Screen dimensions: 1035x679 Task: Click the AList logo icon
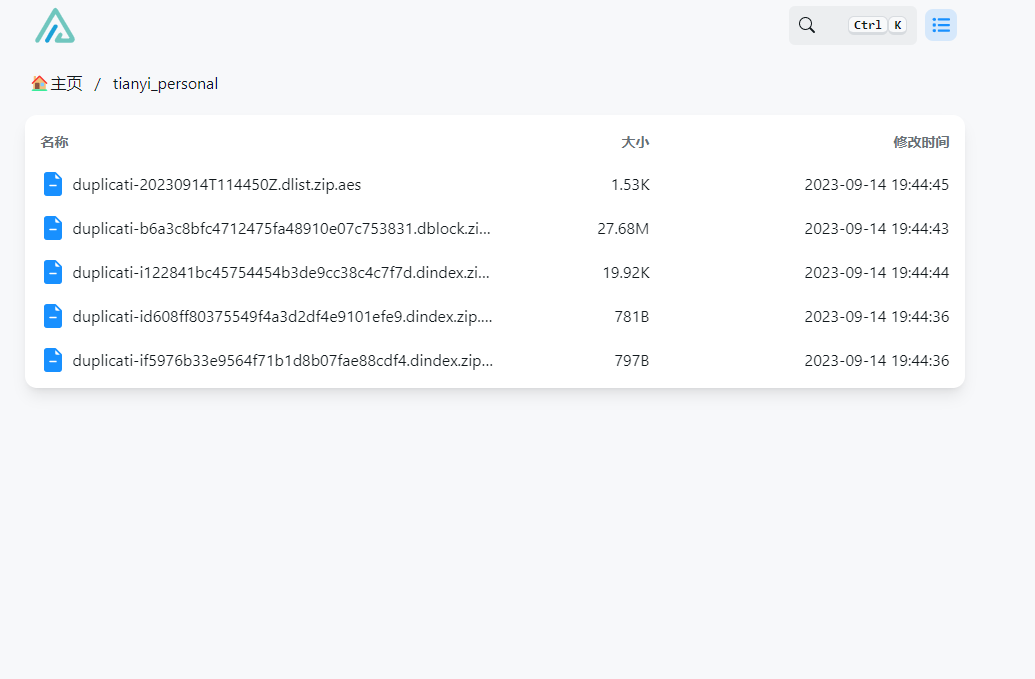(x=55, y=26)
